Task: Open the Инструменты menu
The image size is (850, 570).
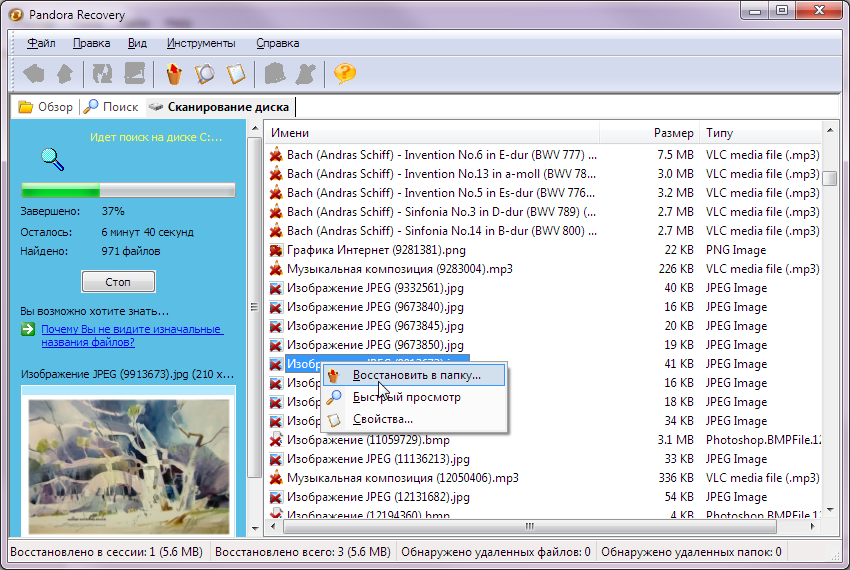Action: point(201,44)
